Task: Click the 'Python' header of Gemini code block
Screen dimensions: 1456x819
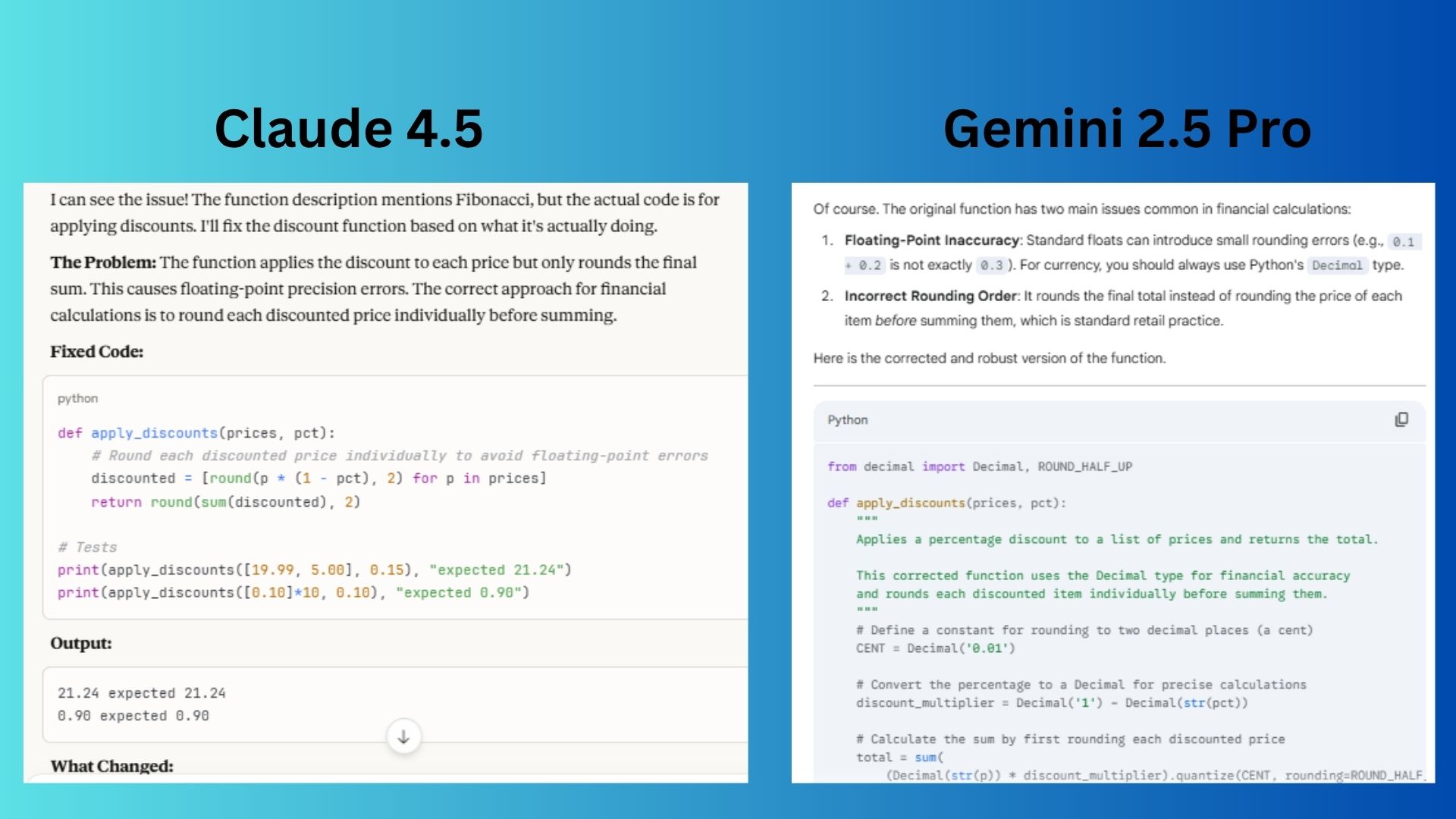Action: point(847,420)
